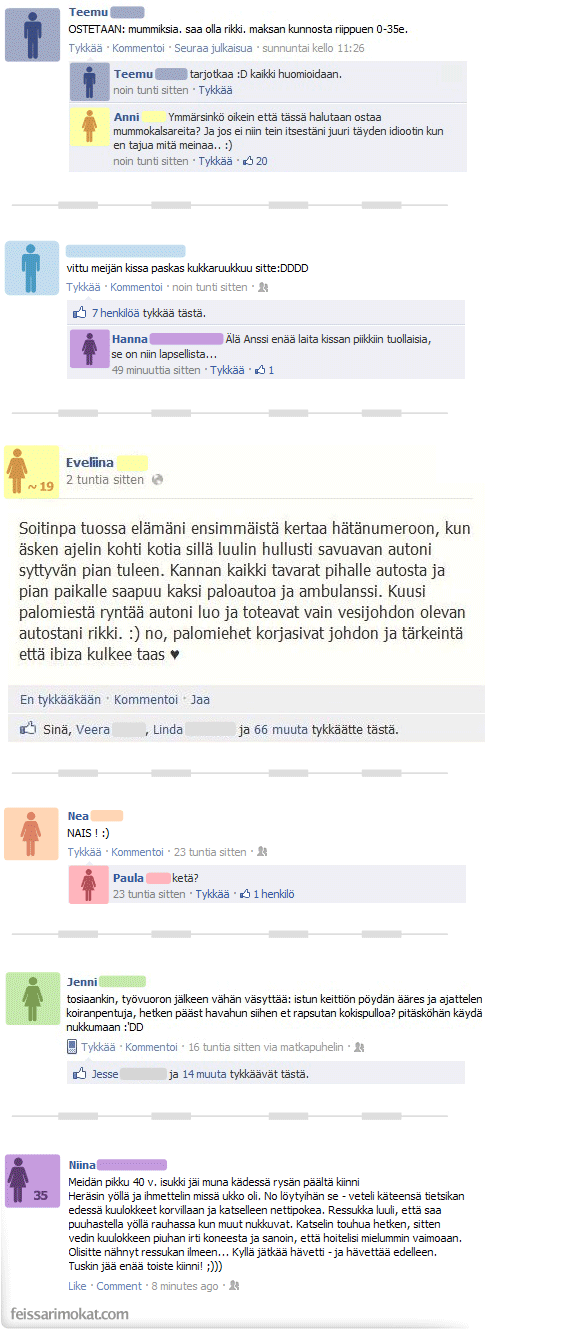The width and height of the screenshot is (562, 1331).
Task: Click friends audience icon on Nea's post
Action: (x=262, y=852)
